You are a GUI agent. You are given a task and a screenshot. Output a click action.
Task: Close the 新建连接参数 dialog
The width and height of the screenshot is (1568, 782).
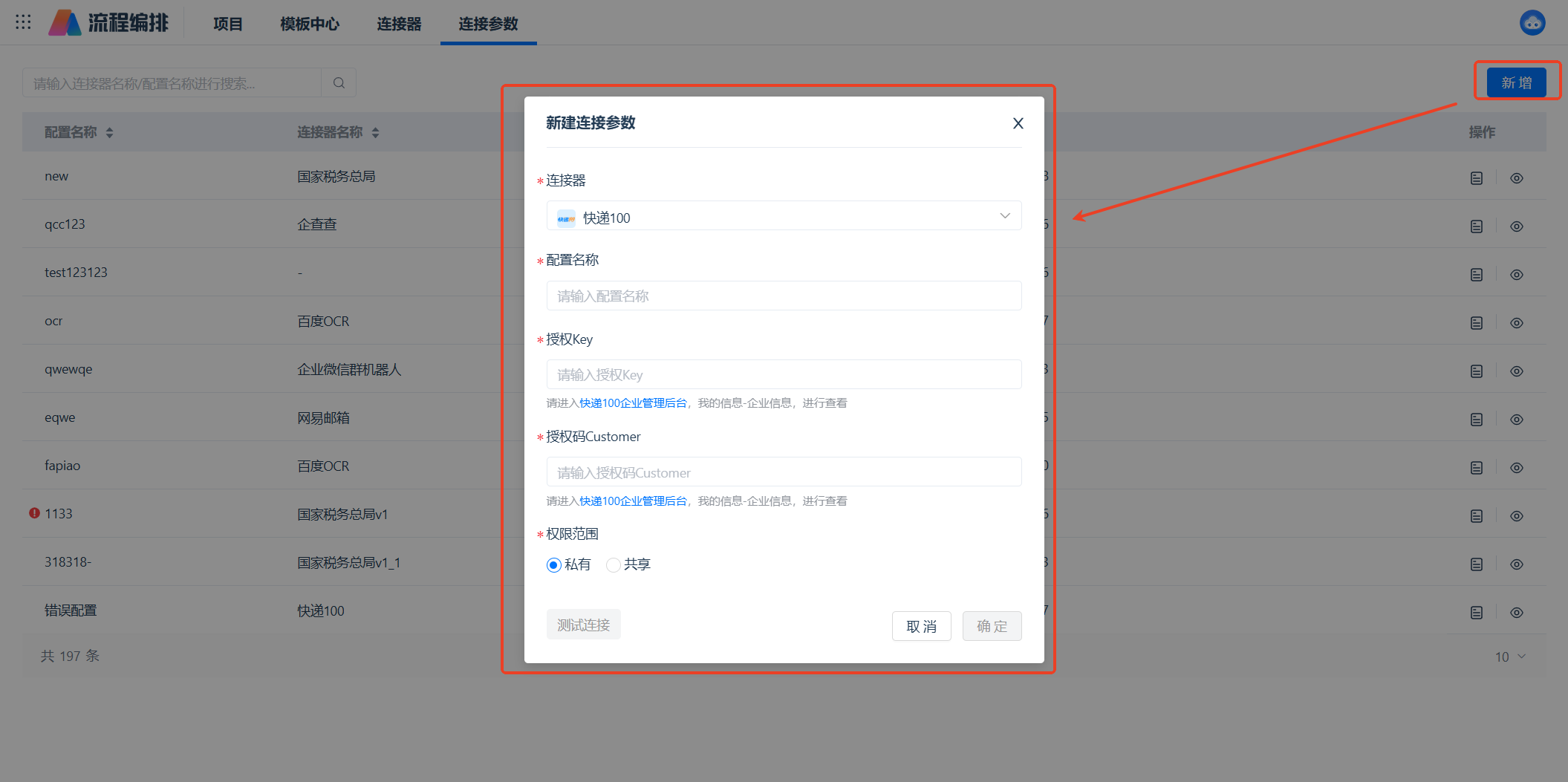click(x=1018, y=123)
